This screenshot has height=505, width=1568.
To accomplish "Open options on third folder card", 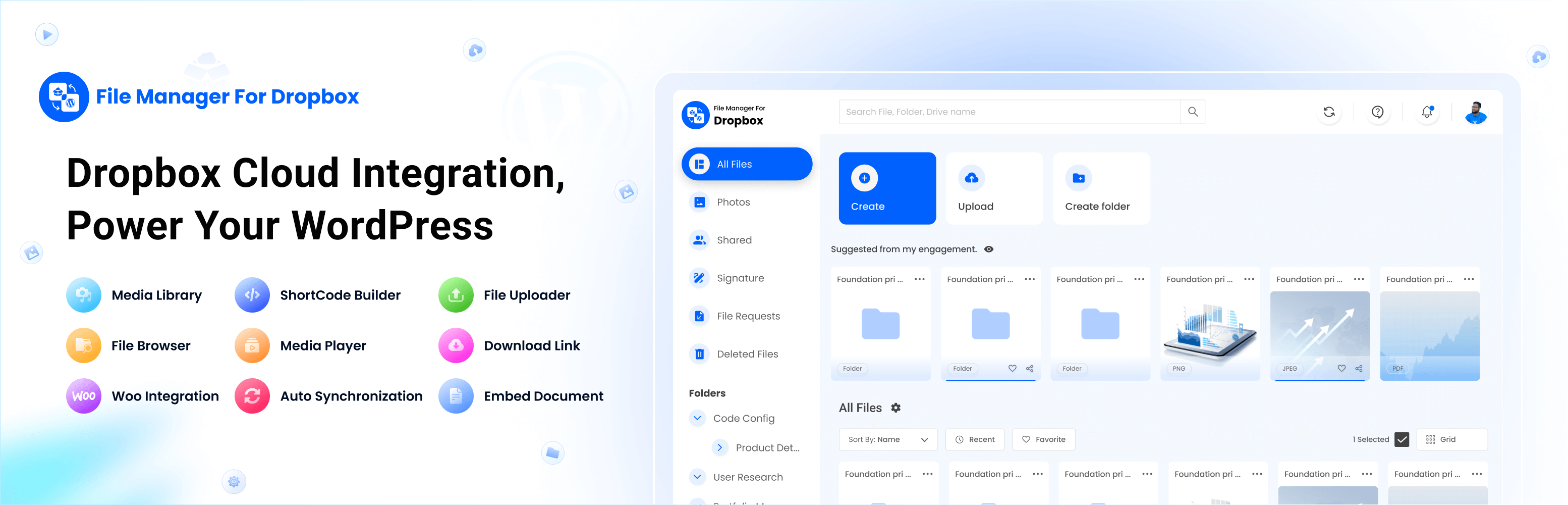I will click(1139, 279).
